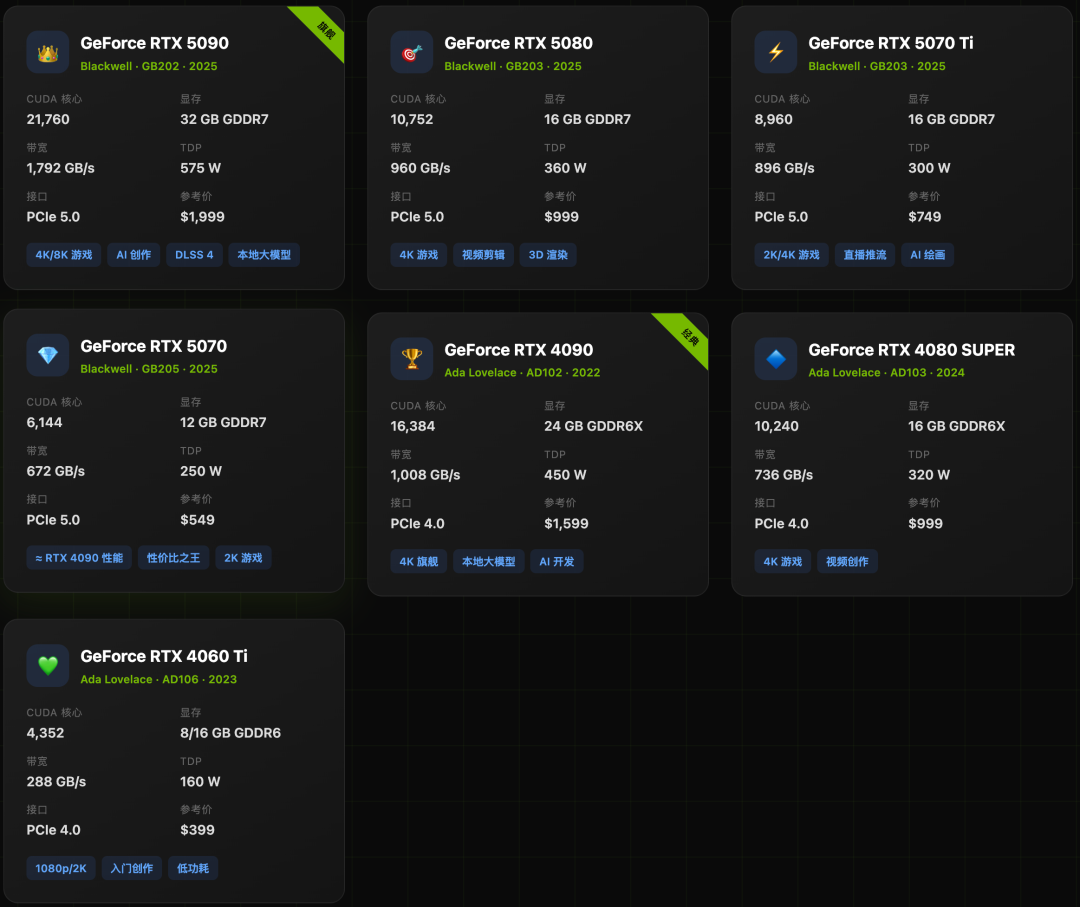
Task: Click the green heart icon on RTX 4060 Ti card
Action: tap(46, 665)
